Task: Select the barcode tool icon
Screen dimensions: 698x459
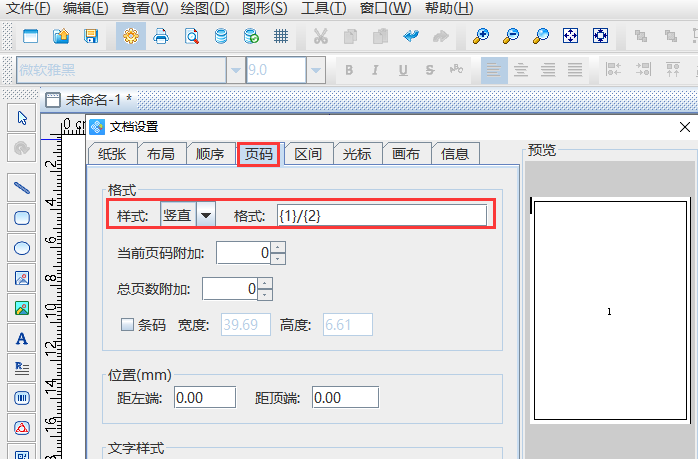Action: 22,398
